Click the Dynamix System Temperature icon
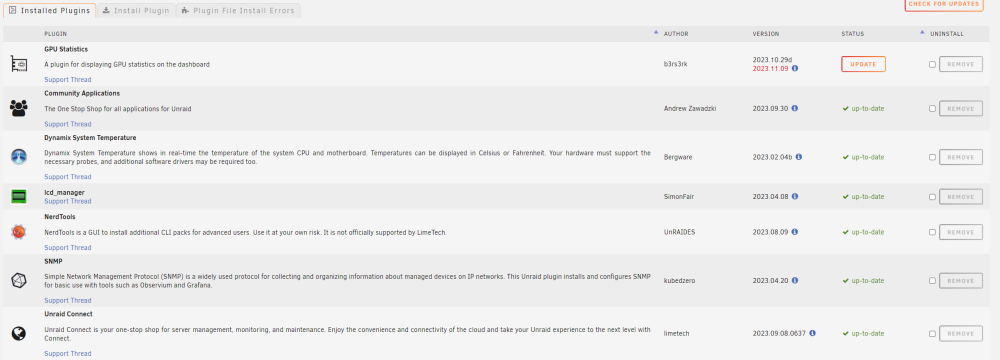The height and width of the screenshot is (360, 1000). pos(19,156)
